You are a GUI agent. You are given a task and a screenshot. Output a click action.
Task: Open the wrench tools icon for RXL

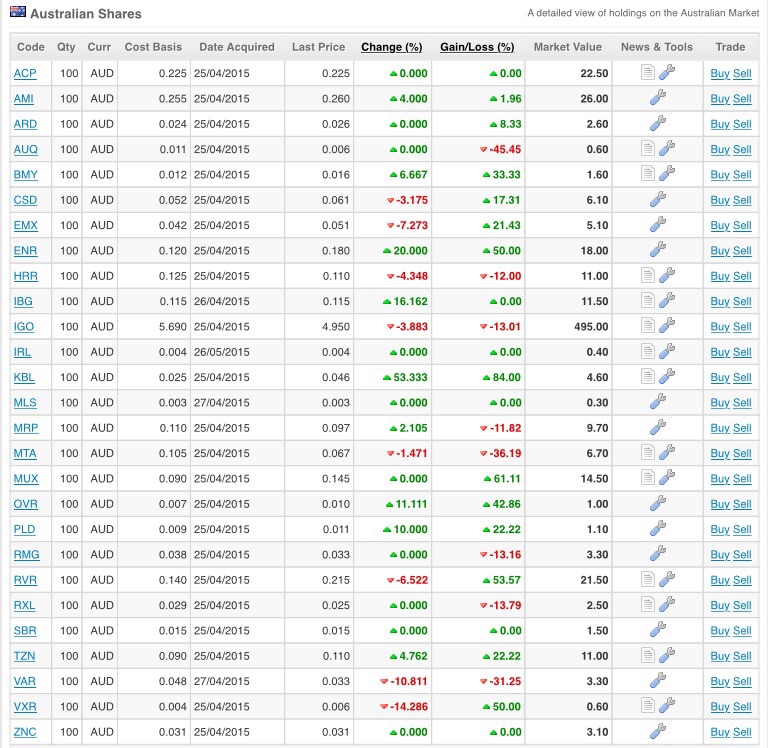coord(667,604)
